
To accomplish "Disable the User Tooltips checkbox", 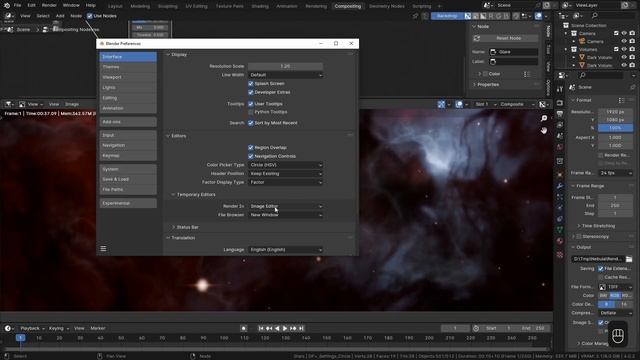I will pos(251,104).
